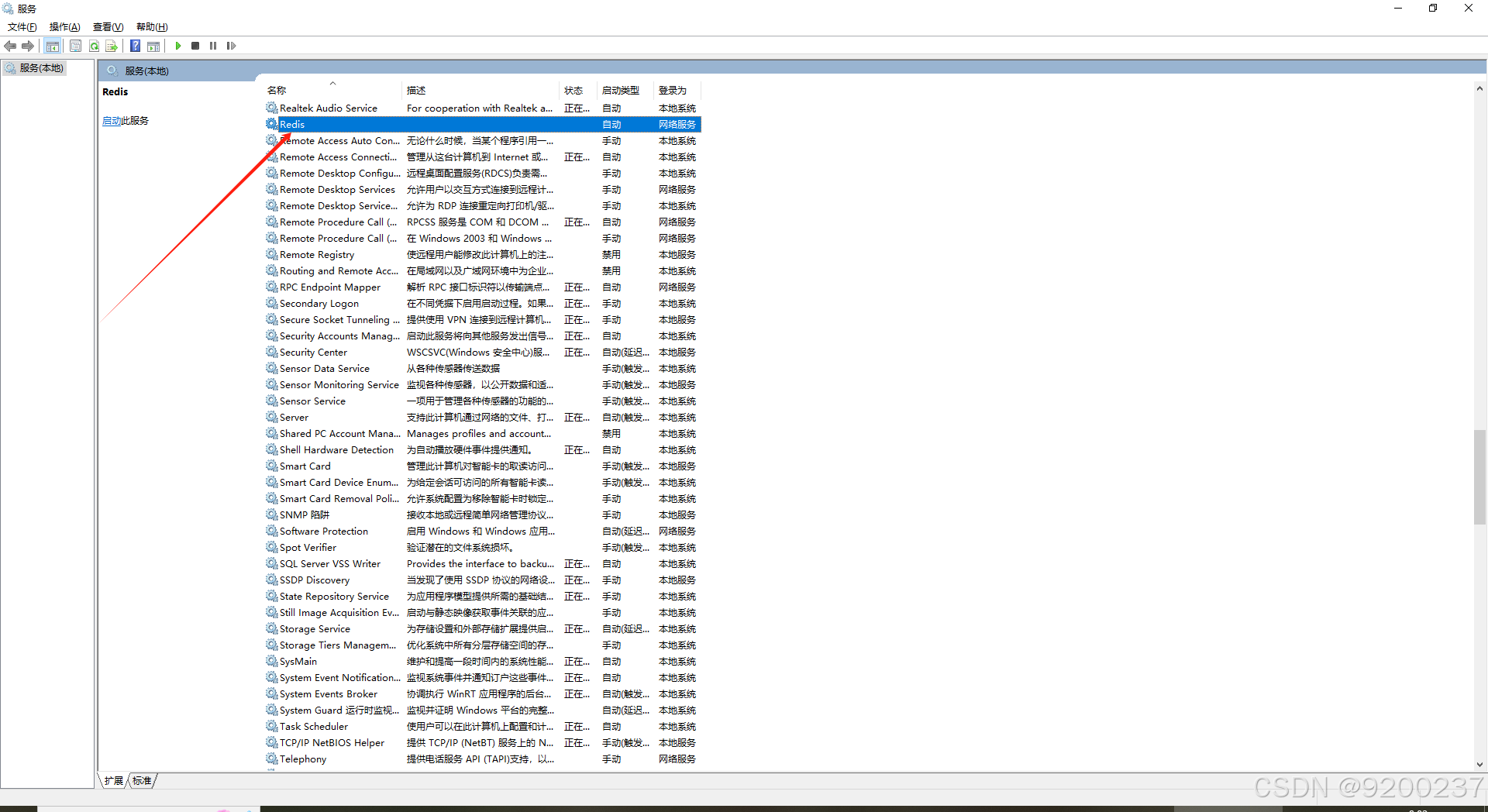Select the Software Protection service
This screenshot has width=1488, height=812.
point(482,531)
